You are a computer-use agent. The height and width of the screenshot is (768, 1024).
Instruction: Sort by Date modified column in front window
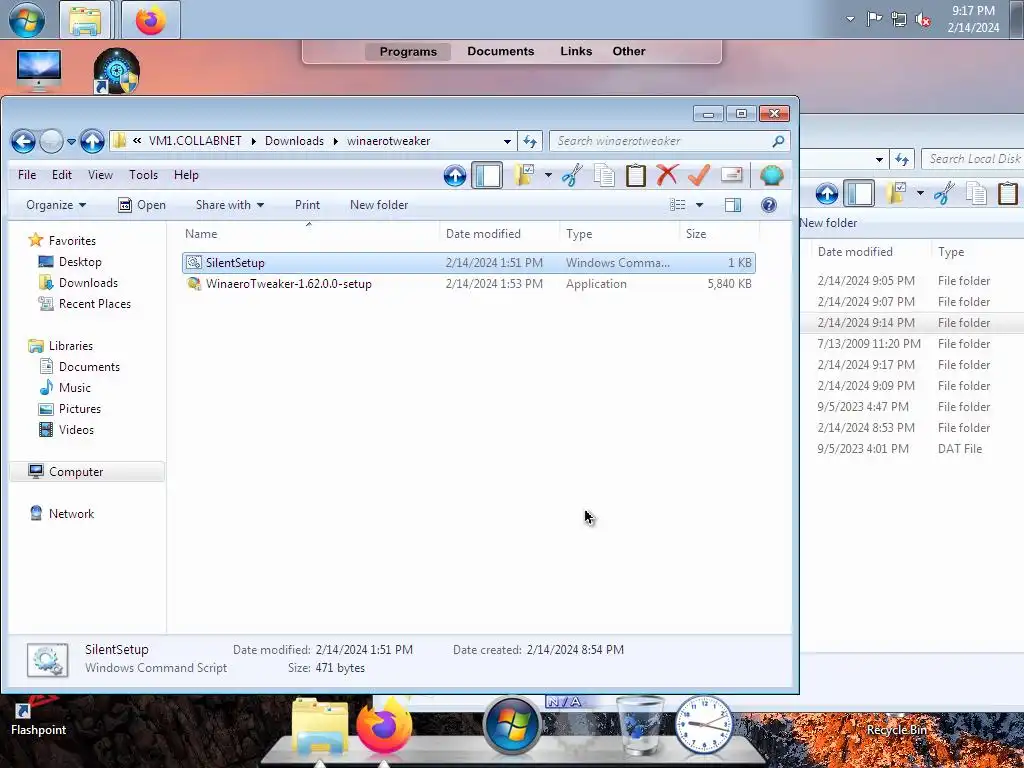tap(499, 234)
